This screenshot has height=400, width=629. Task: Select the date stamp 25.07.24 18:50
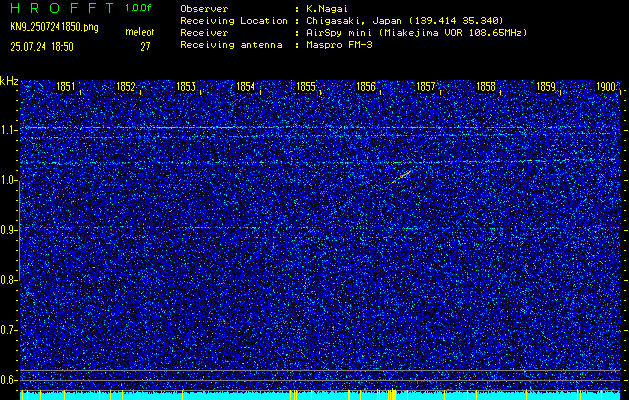(42, 47)
